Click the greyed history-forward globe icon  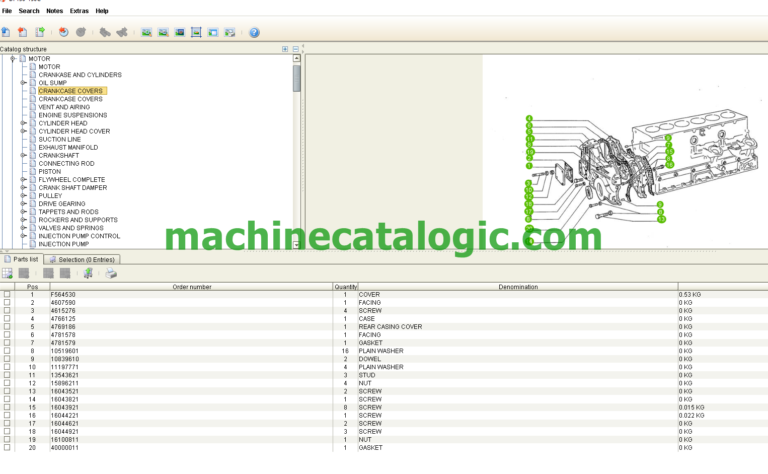pyautogui.click(x=81, y=32)
